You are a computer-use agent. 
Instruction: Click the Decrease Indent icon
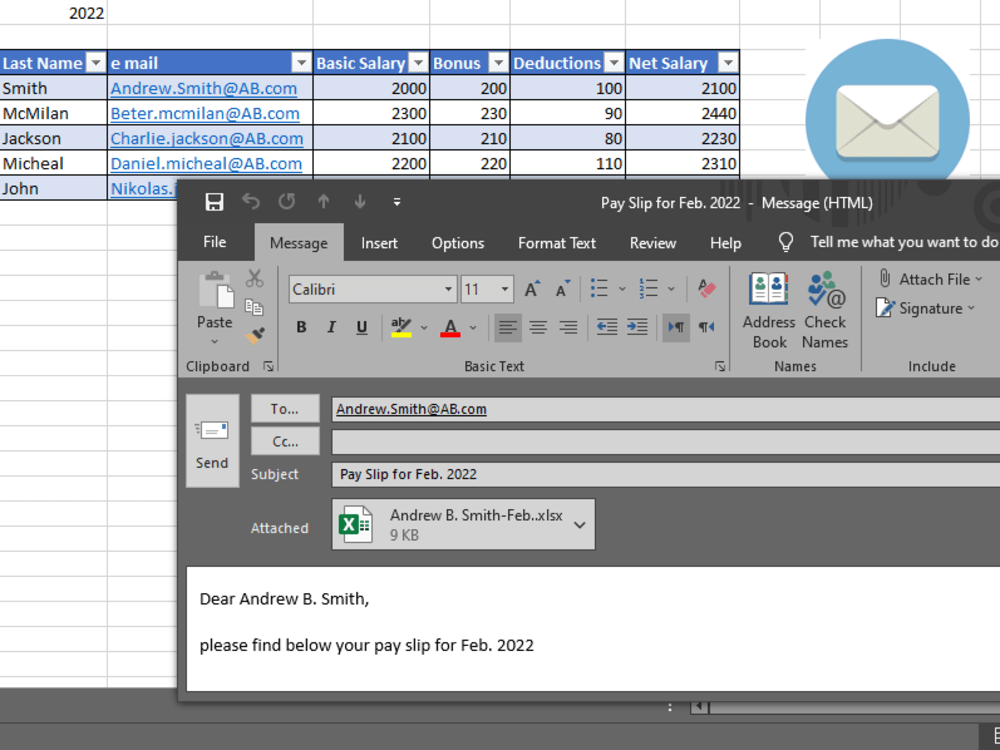607,327
